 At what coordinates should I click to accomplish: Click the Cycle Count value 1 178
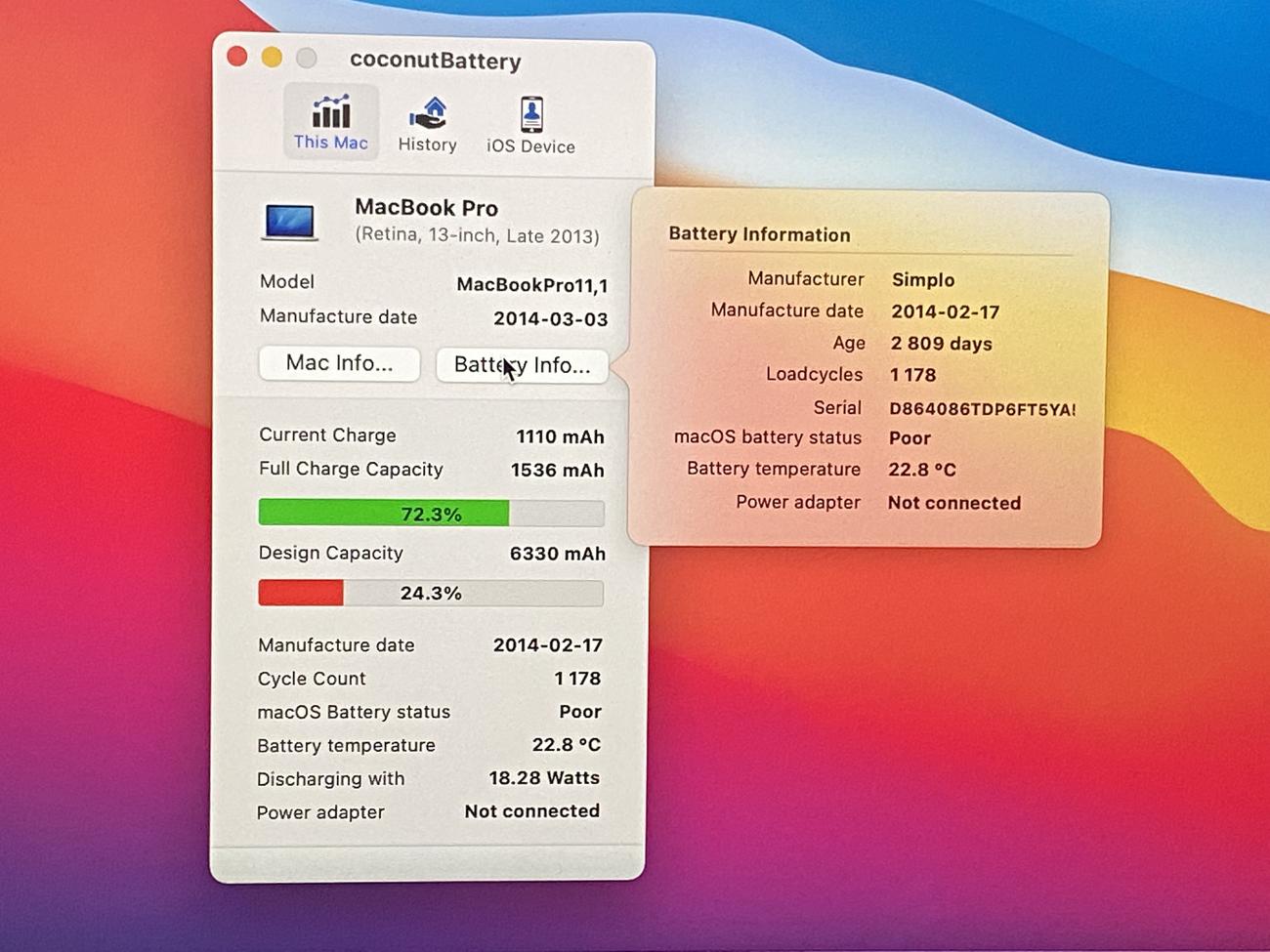pyautogui.click(x=576, y=679)
